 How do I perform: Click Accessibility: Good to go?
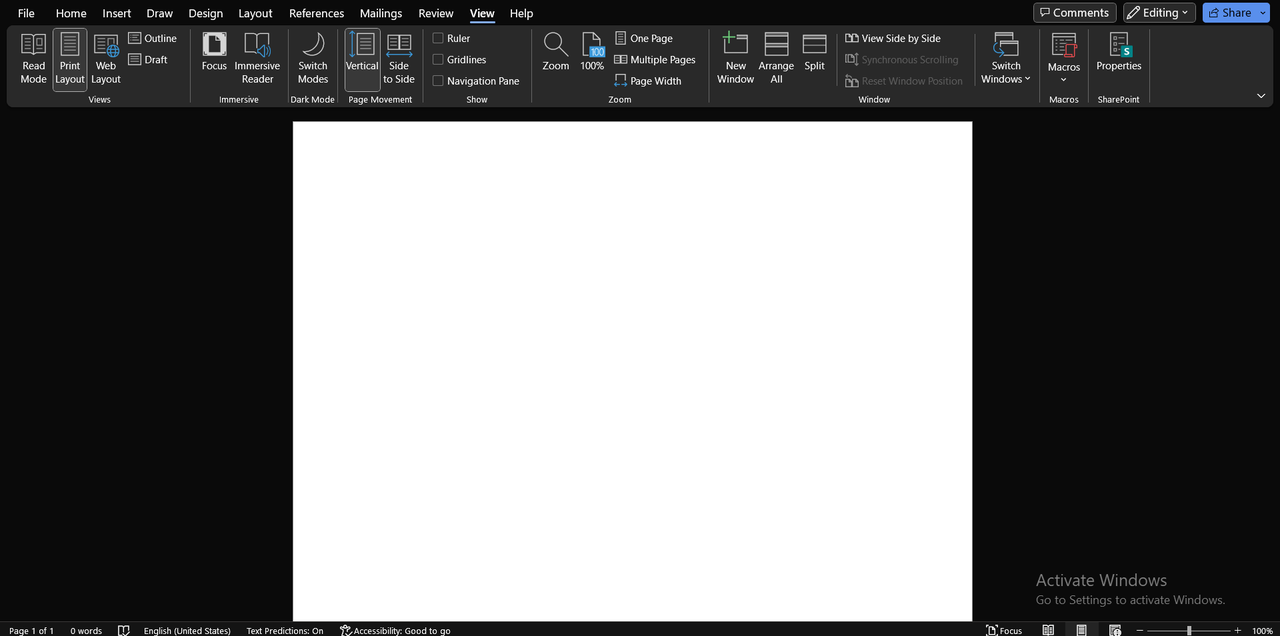coord(395,630)
